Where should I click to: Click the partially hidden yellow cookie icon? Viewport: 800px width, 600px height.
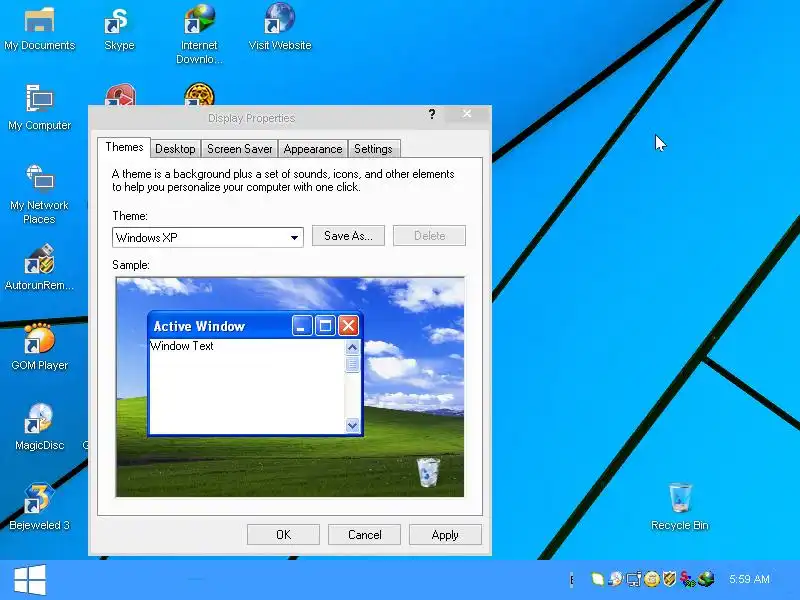tap(199, 94)
